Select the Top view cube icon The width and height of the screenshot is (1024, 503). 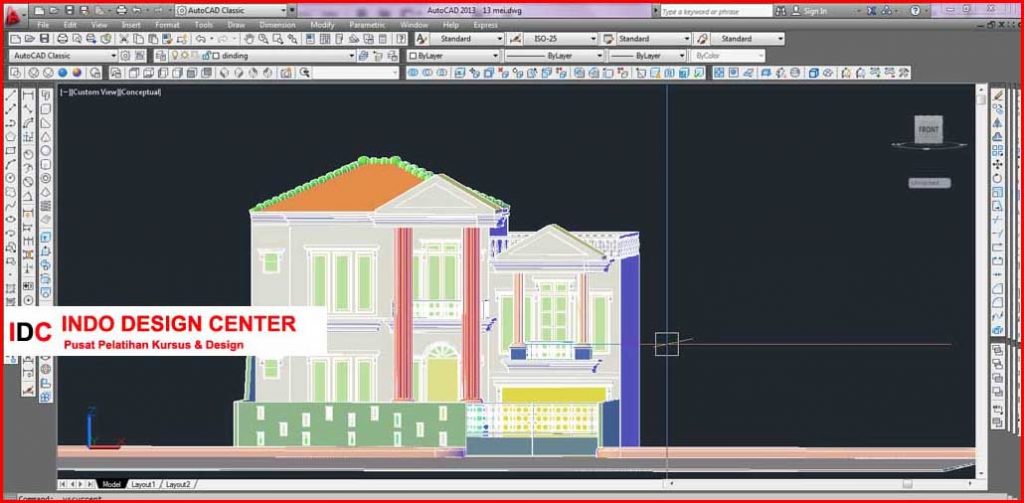[133, 73]
